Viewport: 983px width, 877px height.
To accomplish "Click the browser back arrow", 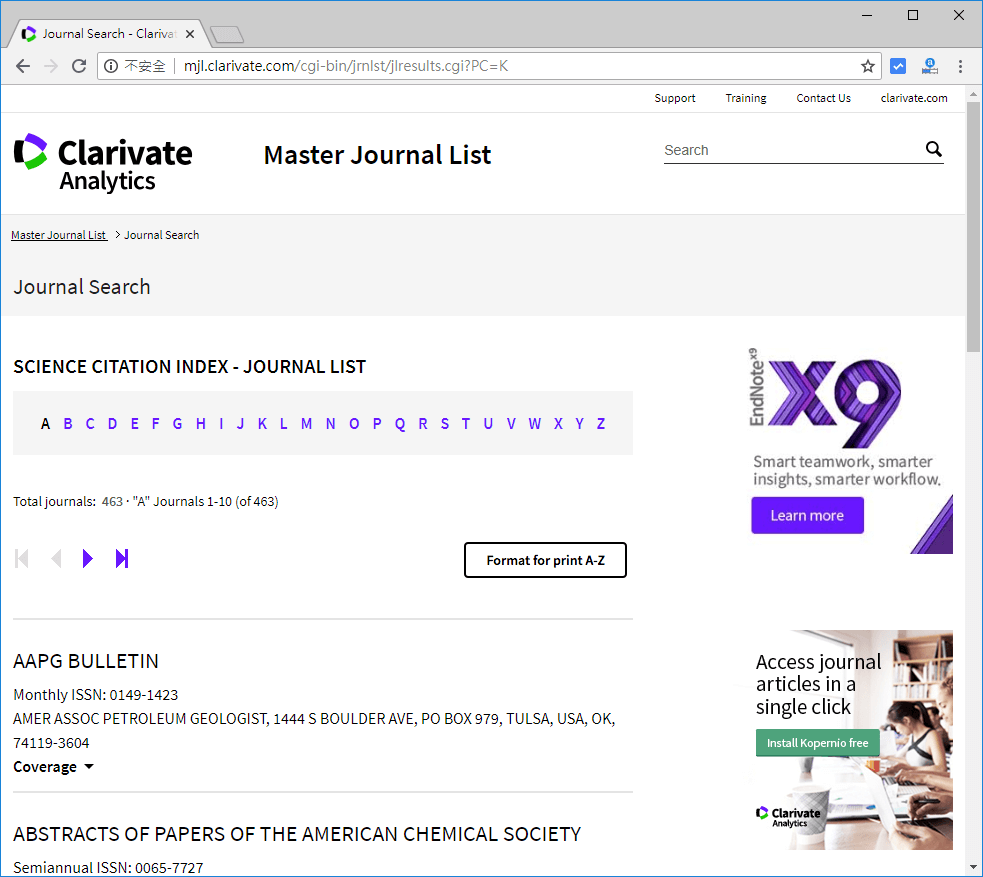I will coord(22,66).
